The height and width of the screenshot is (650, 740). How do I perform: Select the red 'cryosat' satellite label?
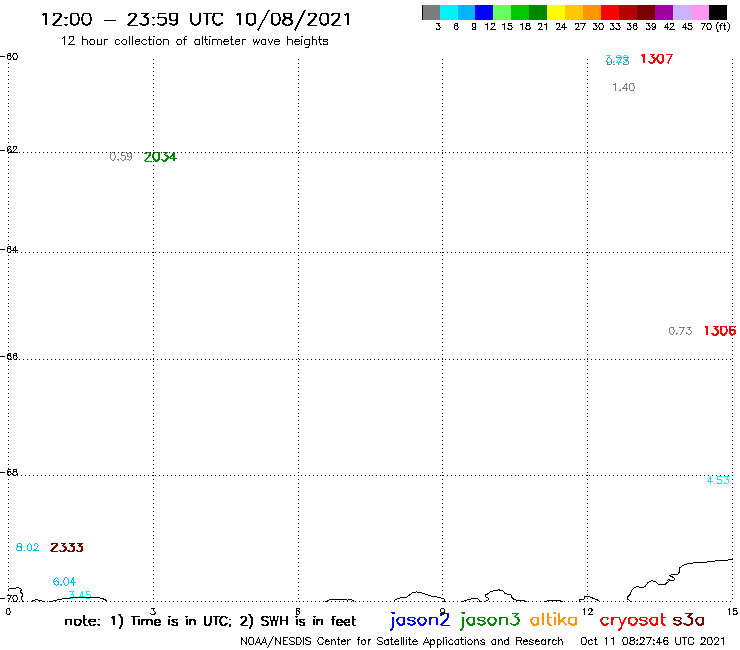click(633, 621)
